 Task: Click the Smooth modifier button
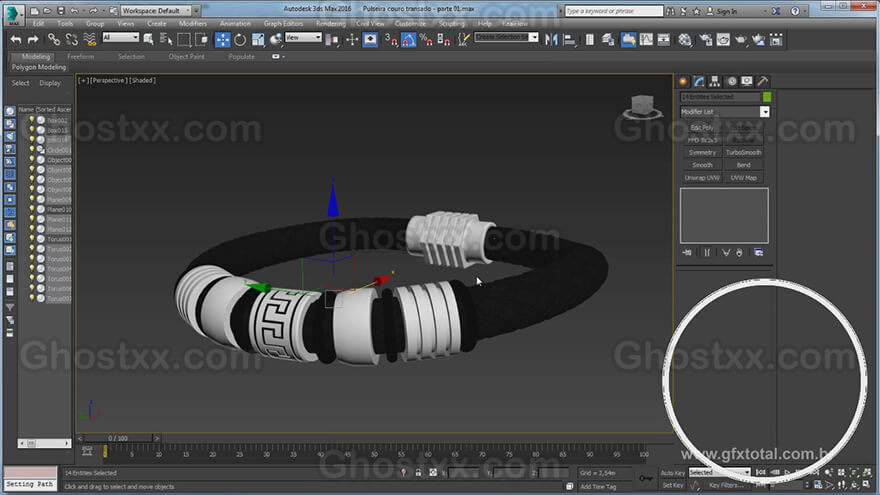[702, 166]
